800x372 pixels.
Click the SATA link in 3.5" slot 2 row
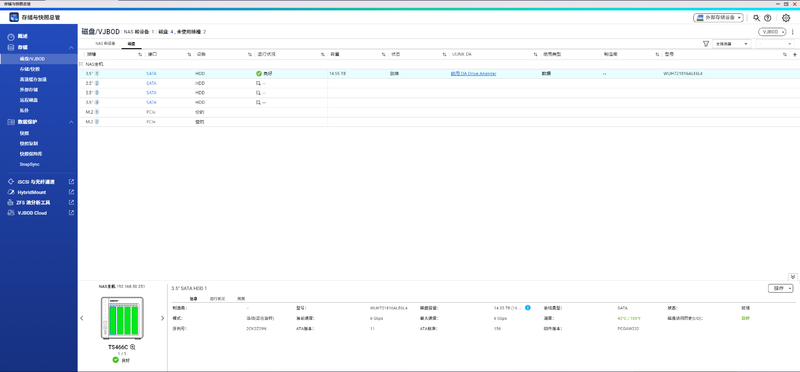[x=151, y=83]
